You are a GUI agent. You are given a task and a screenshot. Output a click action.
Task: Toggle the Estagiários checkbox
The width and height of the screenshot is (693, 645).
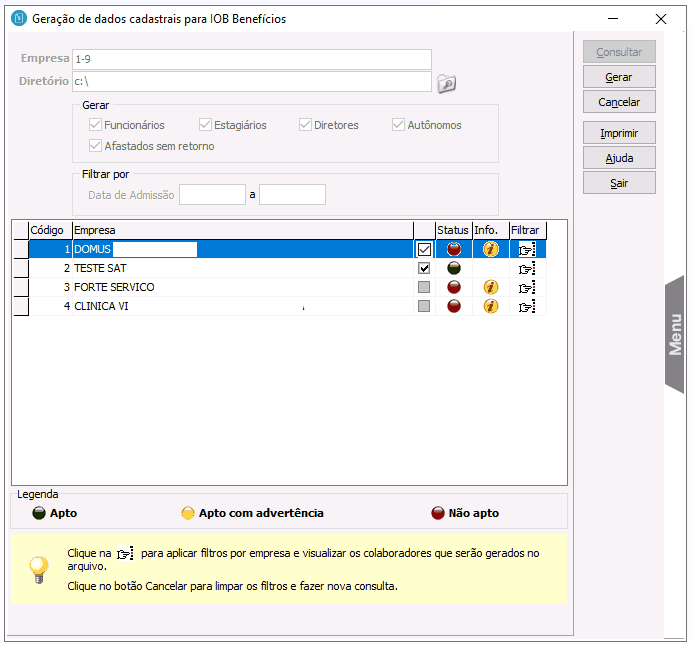[x=206, y=125]
